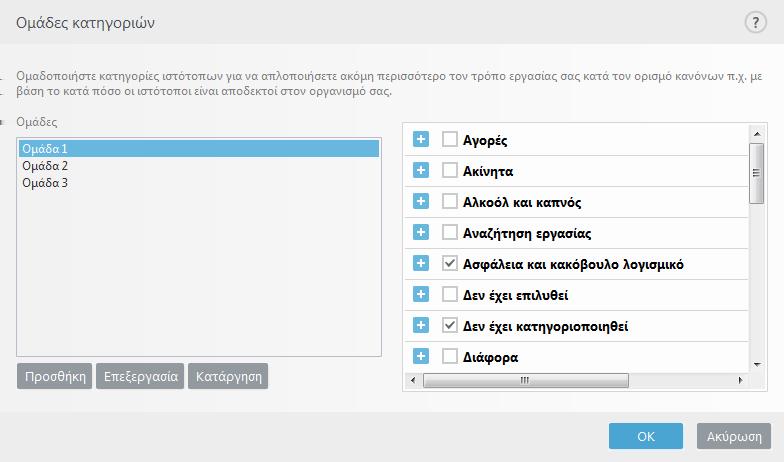Viewport: 784px width, 462px height.
Task: Expand the Διάφορα plus icon
Action: point(420,356)
